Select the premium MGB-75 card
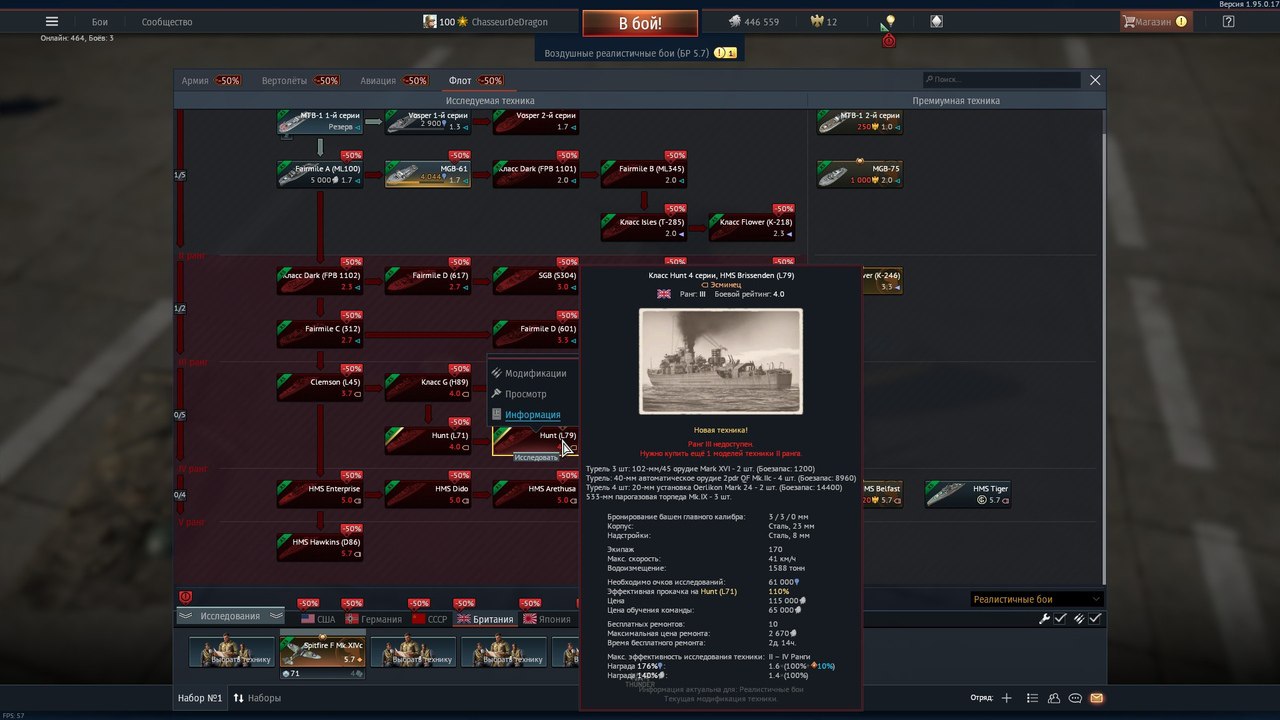 pyautogui.click(x=860, y=174)
